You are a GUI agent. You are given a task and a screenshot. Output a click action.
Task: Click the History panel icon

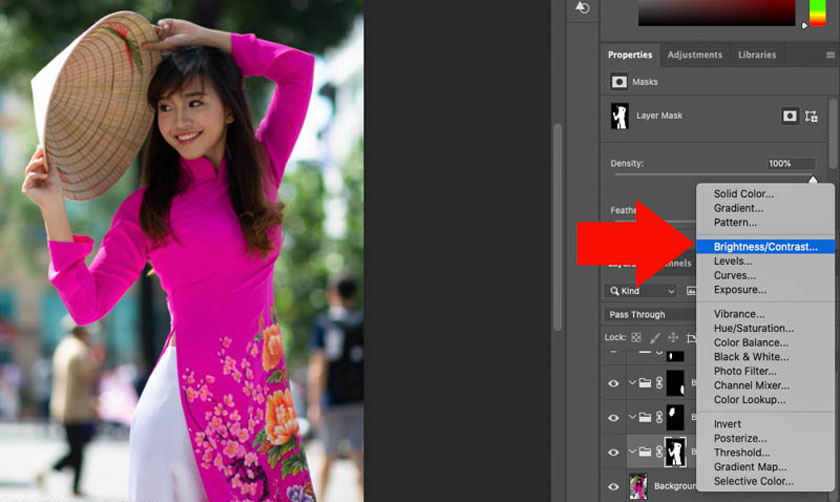(583, 9)
